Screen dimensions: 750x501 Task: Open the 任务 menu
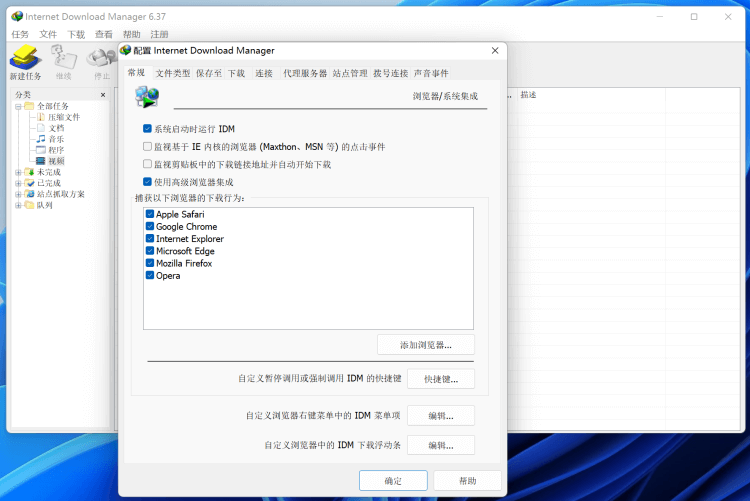tap(20, 34)
